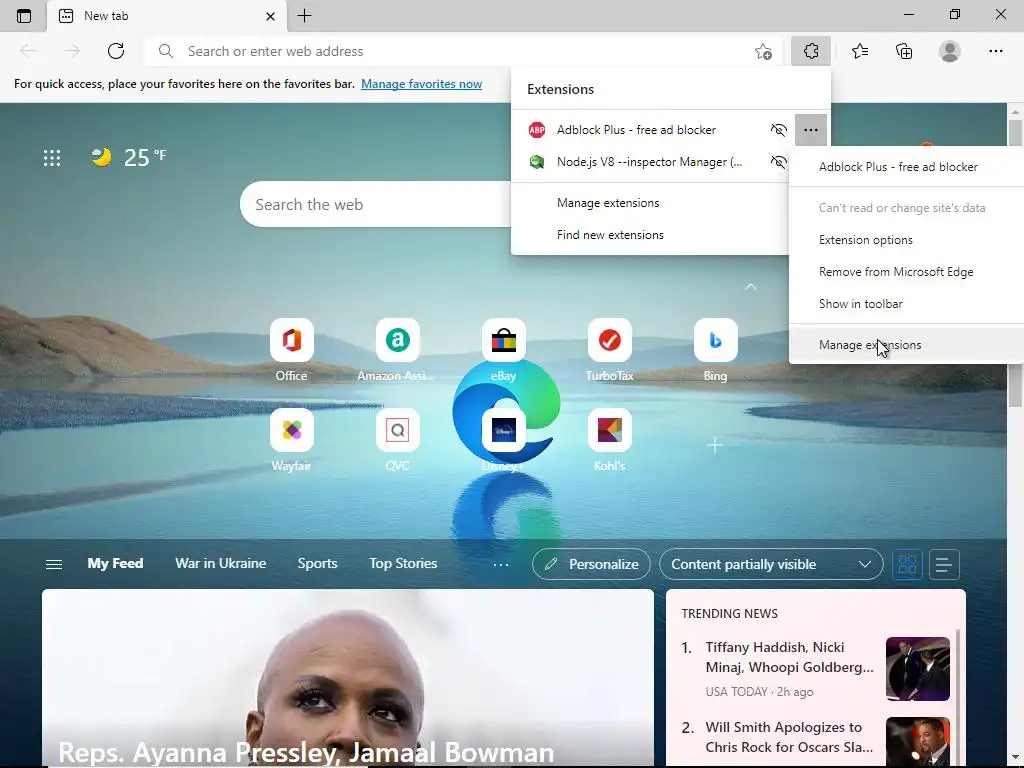Open the 25 °F weather widget
This screenshot has height=768, width=1024.
click(129, 157)
